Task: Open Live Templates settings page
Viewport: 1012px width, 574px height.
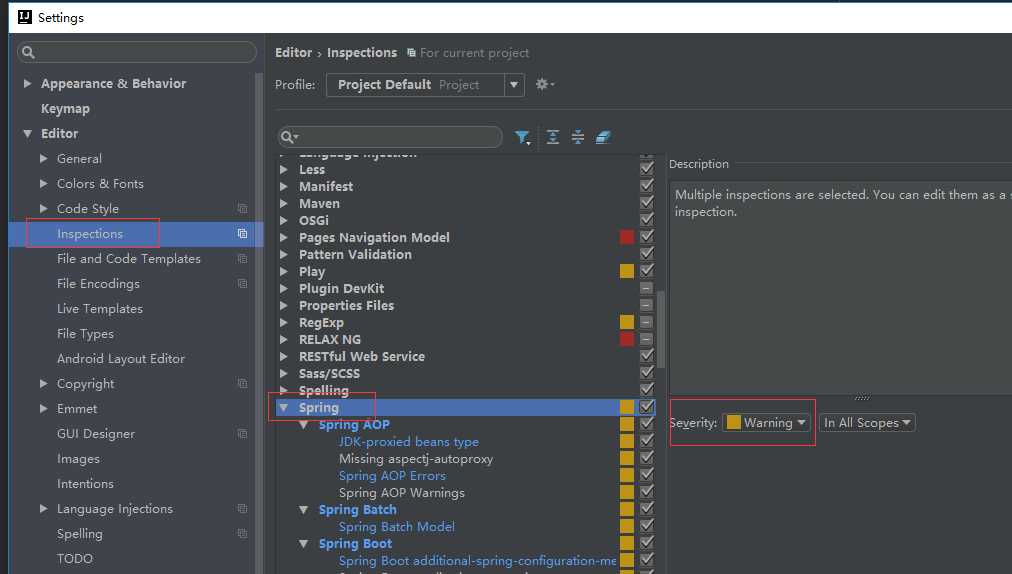Action: 99,309
